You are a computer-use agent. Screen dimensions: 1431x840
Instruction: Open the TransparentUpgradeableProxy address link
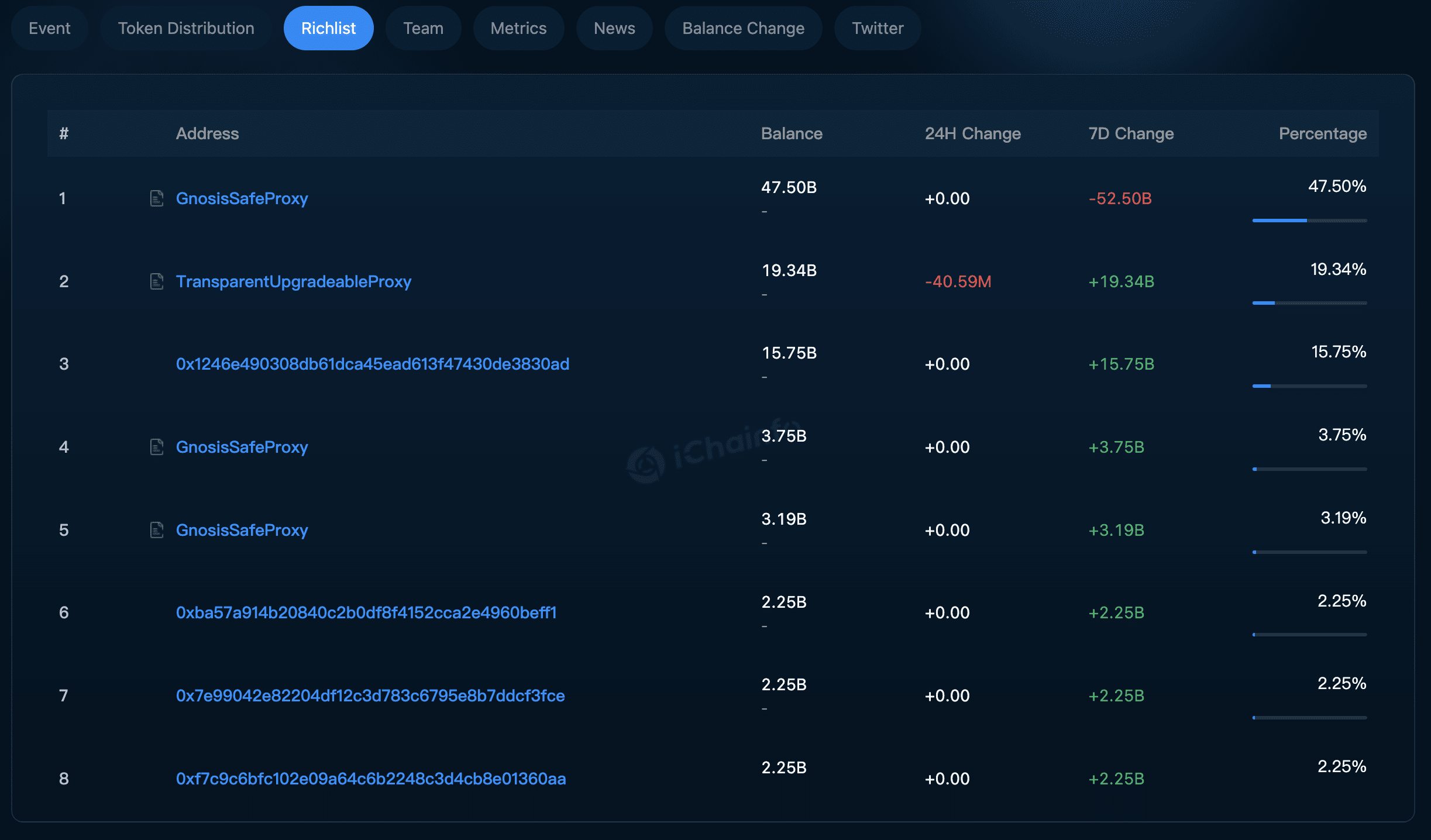coord(294,281)
